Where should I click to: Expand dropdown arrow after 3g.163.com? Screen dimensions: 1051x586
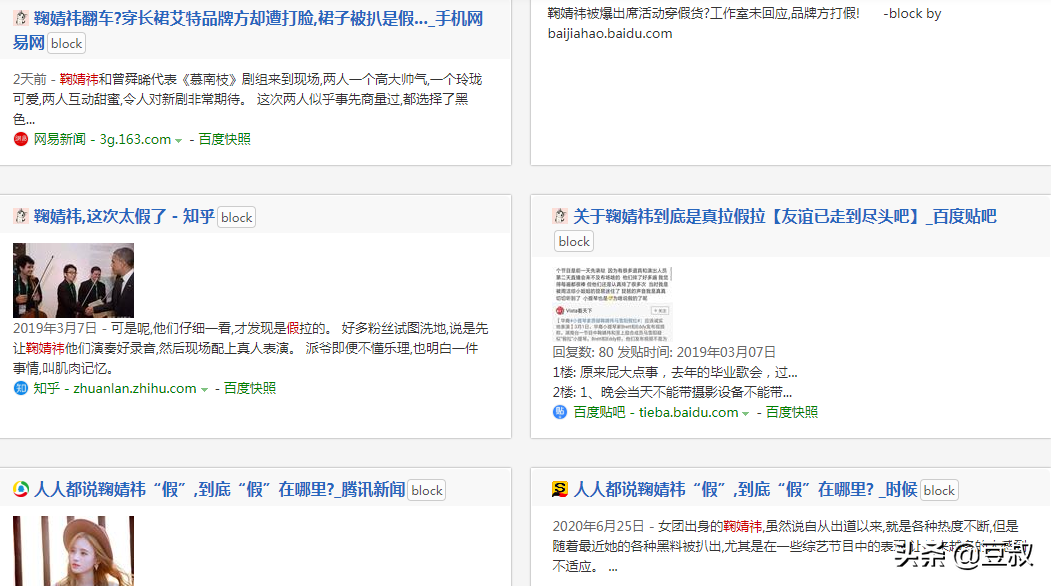pos(178,141)
